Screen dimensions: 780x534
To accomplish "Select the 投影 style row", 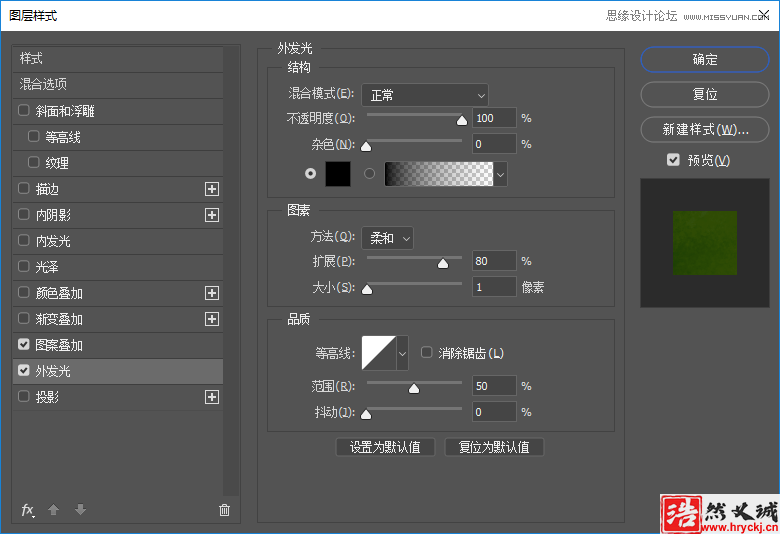I will click(117, 397).
